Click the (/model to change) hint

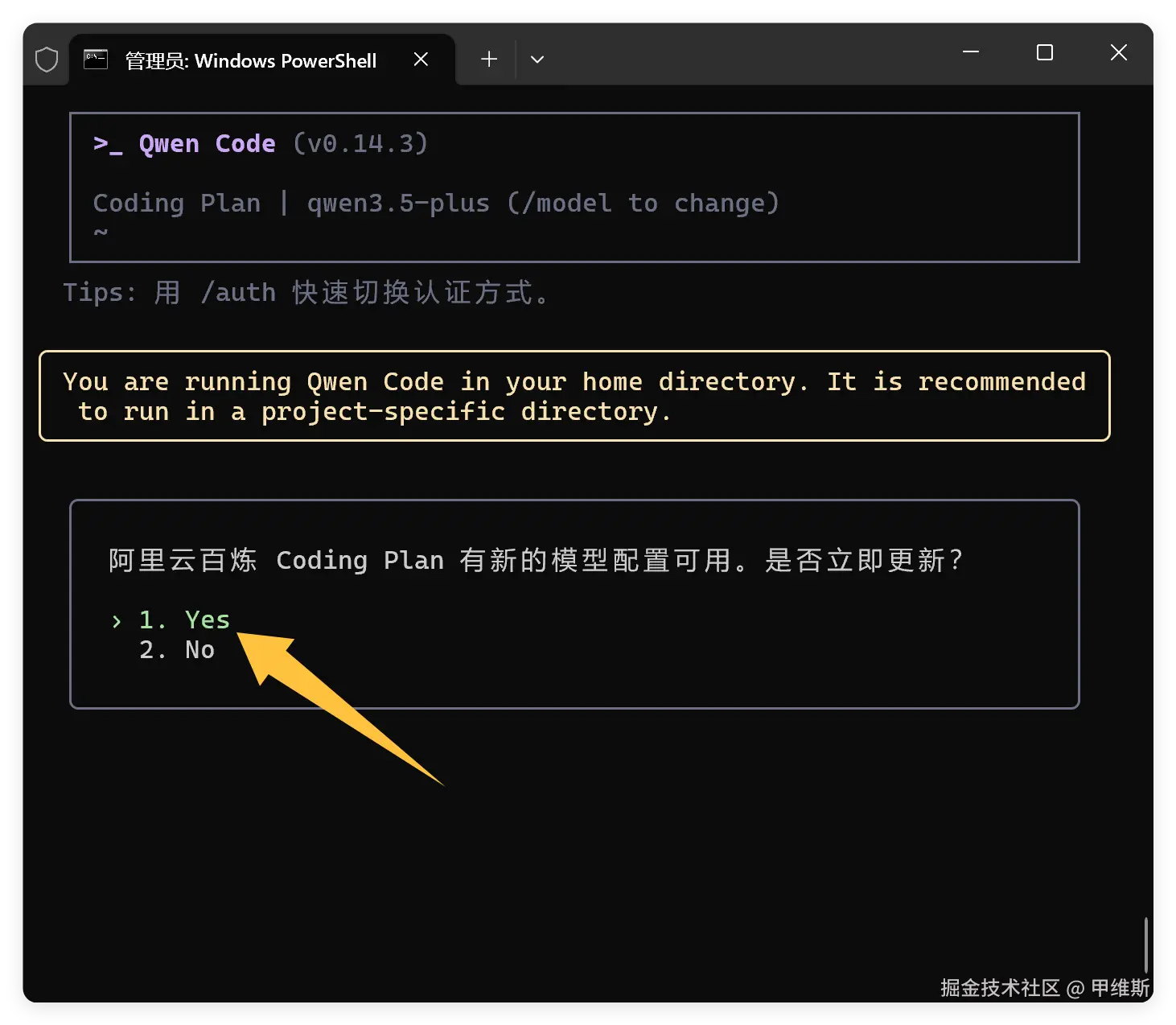click(x=644, y=203)
